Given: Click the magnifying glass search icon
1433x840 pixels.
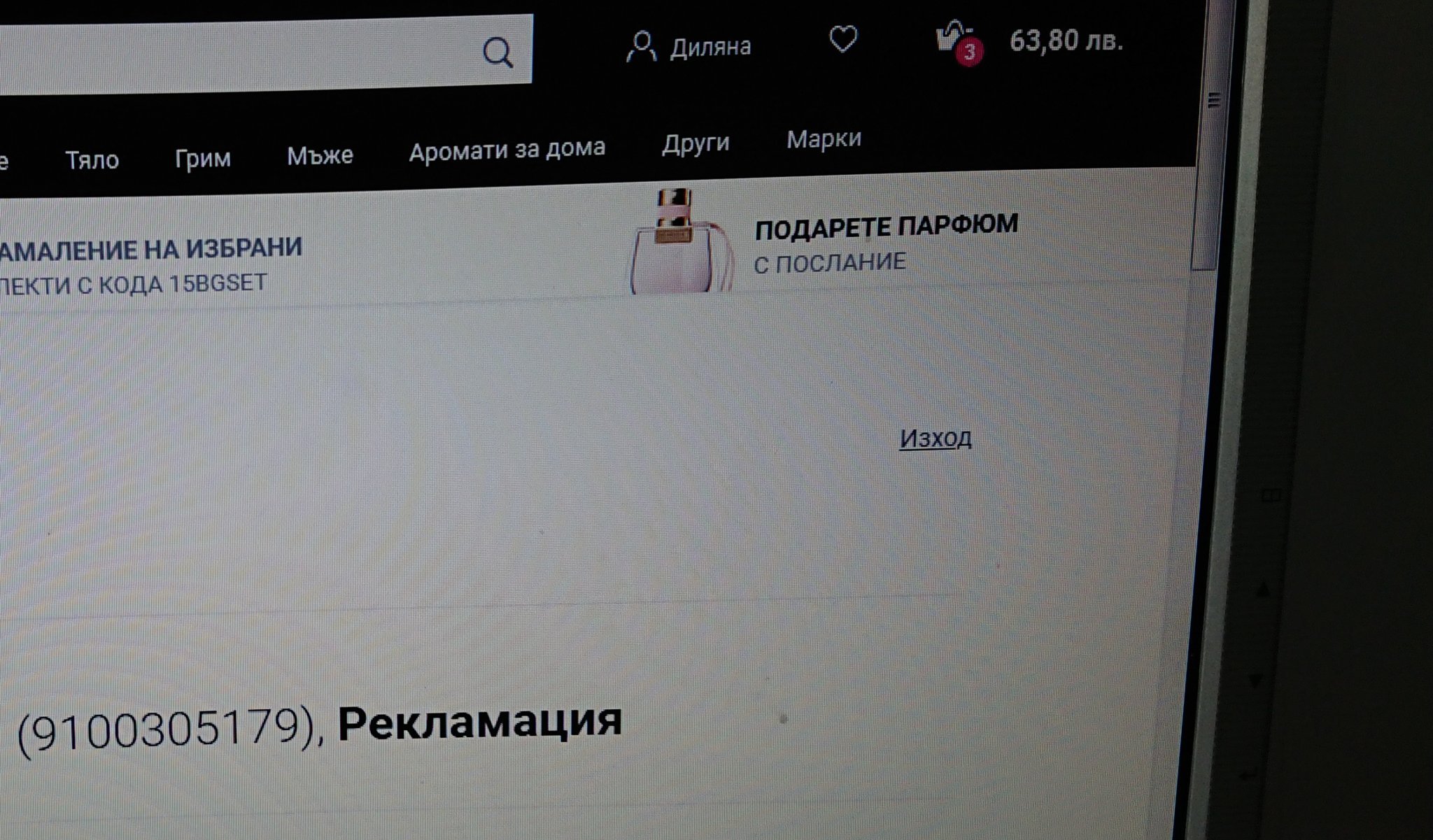Looking at the screenshot, I should [x=497, y=52].
